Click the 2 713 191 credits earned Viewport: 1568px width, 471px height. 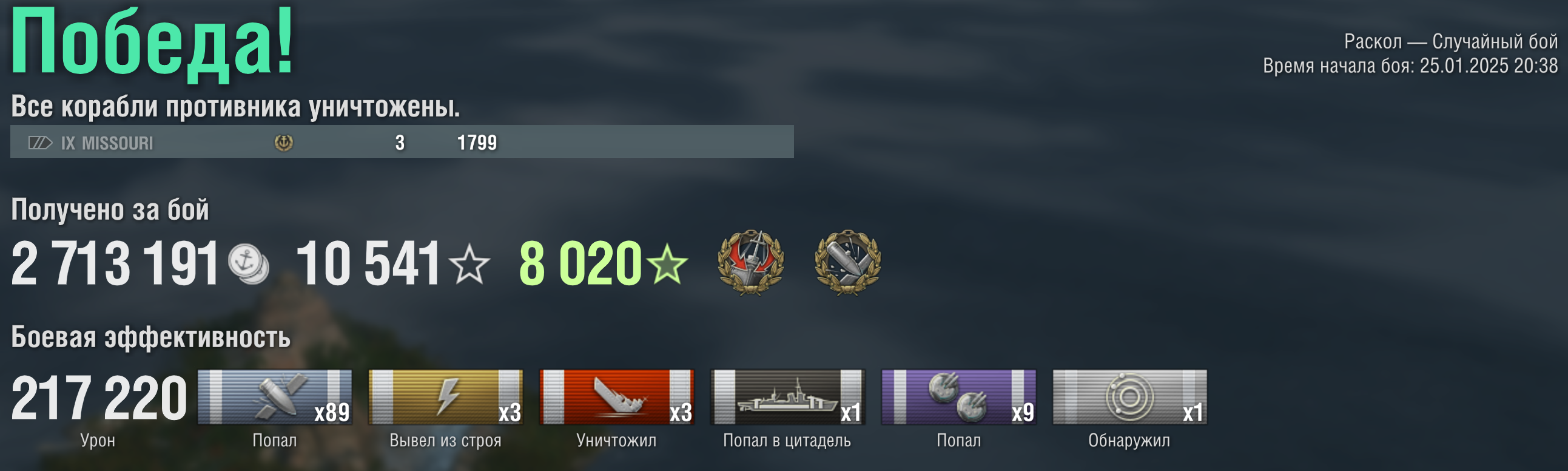click(115, 263)
